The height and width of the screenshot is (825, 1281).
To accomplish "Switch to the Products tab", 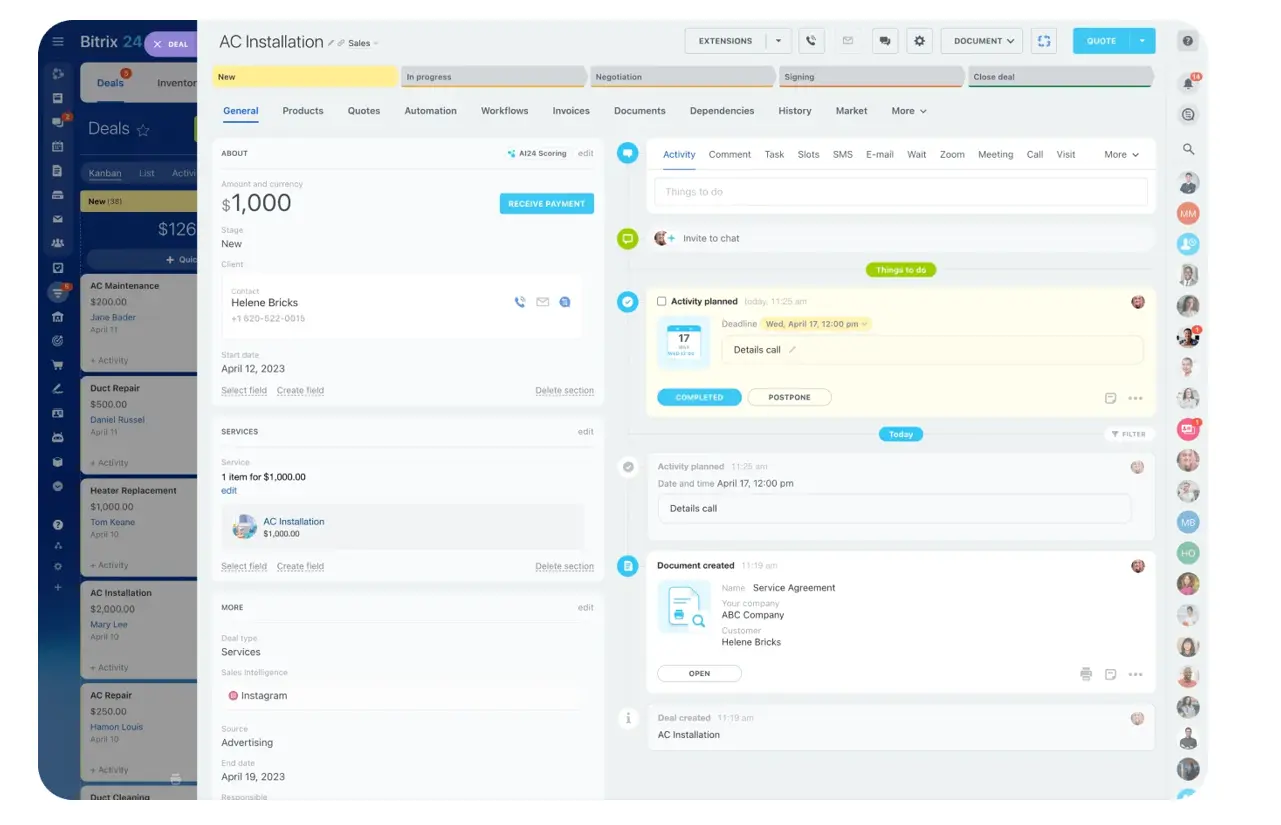I will [x=302, y=111].
